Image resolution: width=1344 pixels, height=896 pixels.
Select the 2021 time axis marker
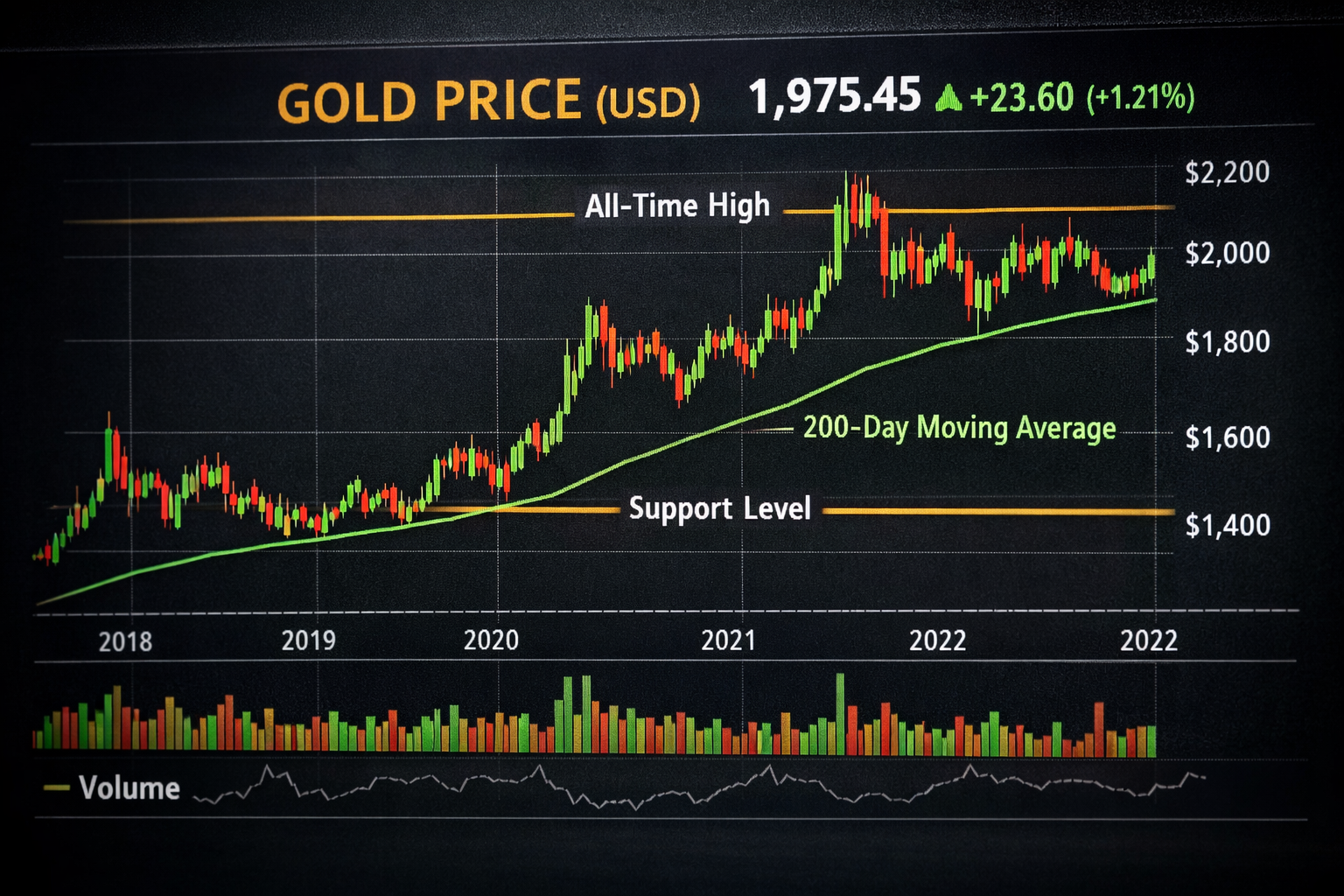coord(728,640)
